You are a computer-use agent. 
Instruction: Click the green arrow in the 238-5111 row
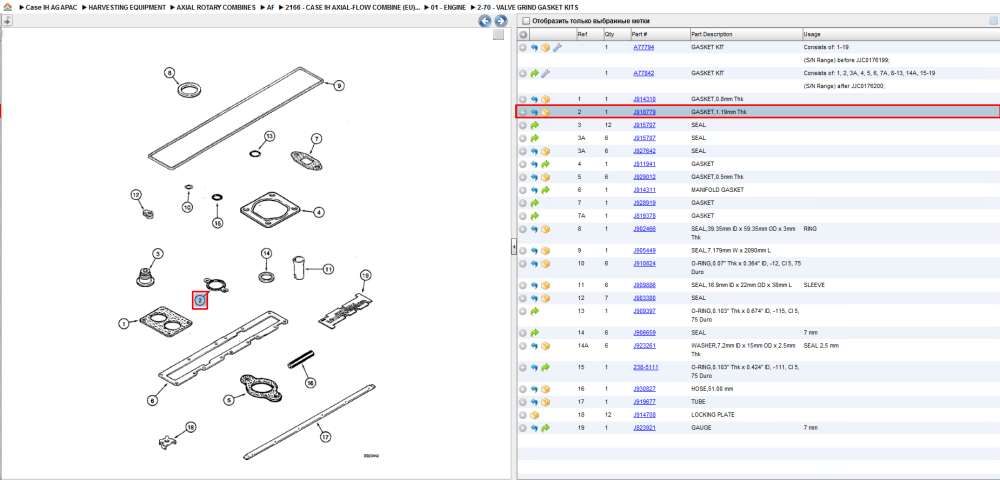(x=545, y=367)
